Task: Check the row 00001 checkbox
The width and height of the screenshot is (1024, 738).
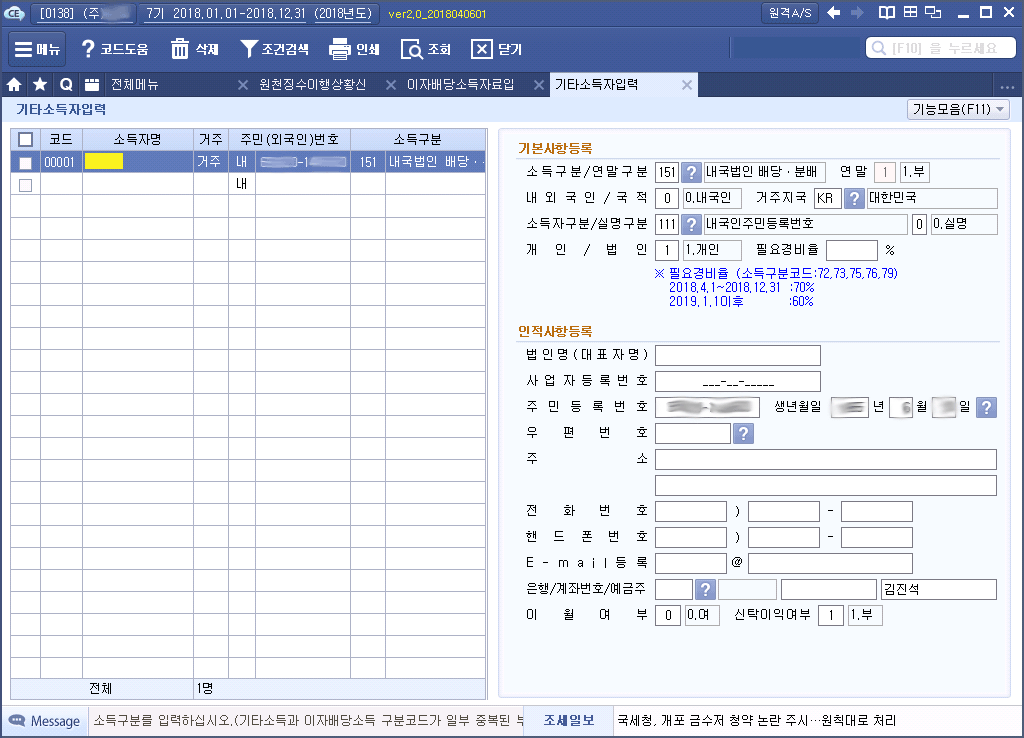Action: click(x=26, y=162)
